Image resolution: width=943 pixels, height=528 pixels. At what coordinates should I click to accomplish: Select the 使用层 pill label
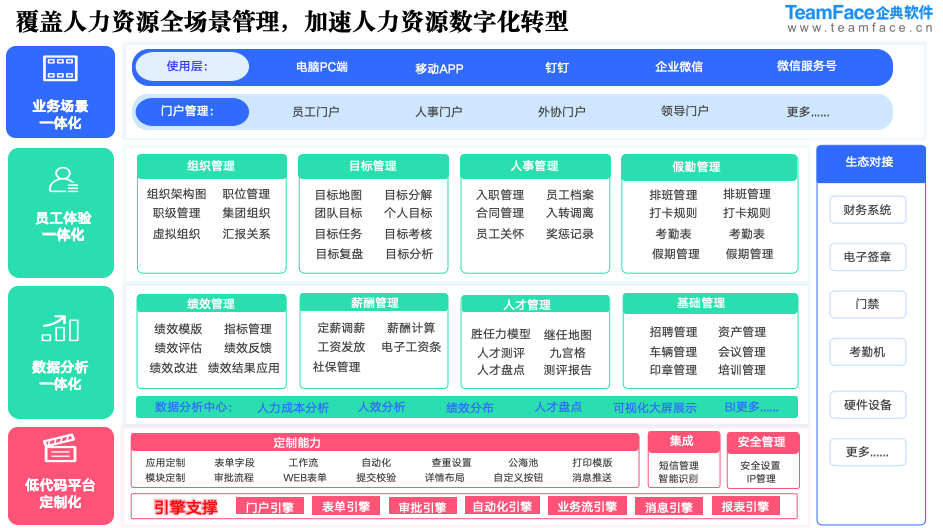pyautogui.click(x=192, y=66)
